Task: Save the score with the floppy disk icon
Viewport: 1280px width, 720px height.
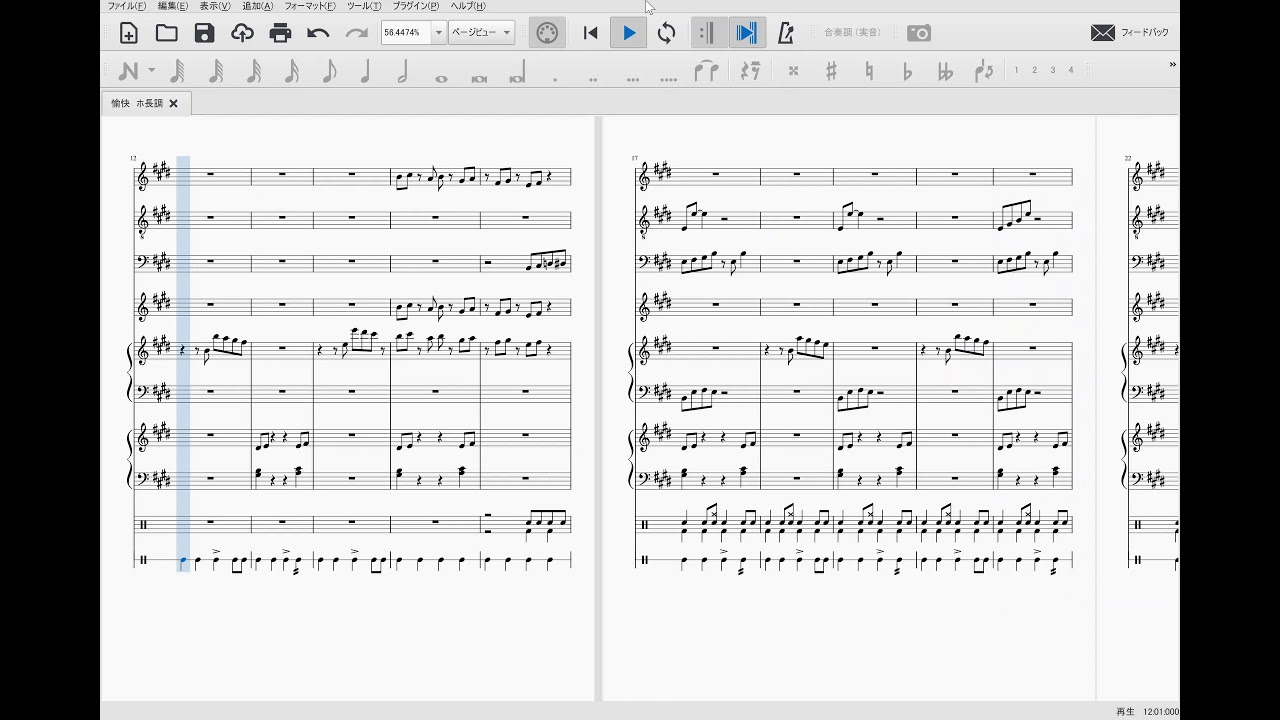Action: (x=205, y=33)
